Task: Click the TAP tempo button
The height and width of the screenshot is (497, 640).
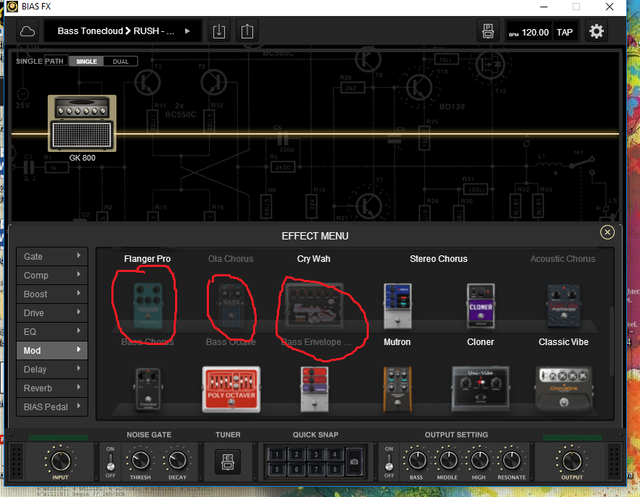Action: [x=565, y=32]
